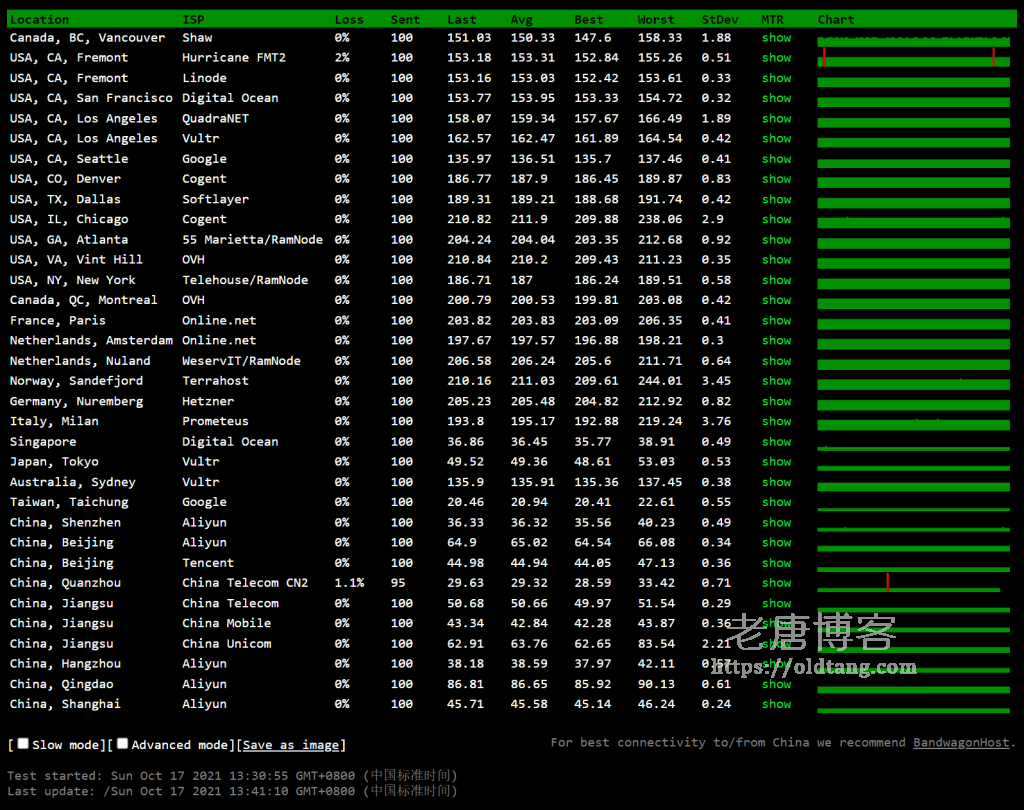The width and height of the screenshot is (1024, 810).
Task: Enable the Slow mode checkbox
Action: (x=23, y=743)
